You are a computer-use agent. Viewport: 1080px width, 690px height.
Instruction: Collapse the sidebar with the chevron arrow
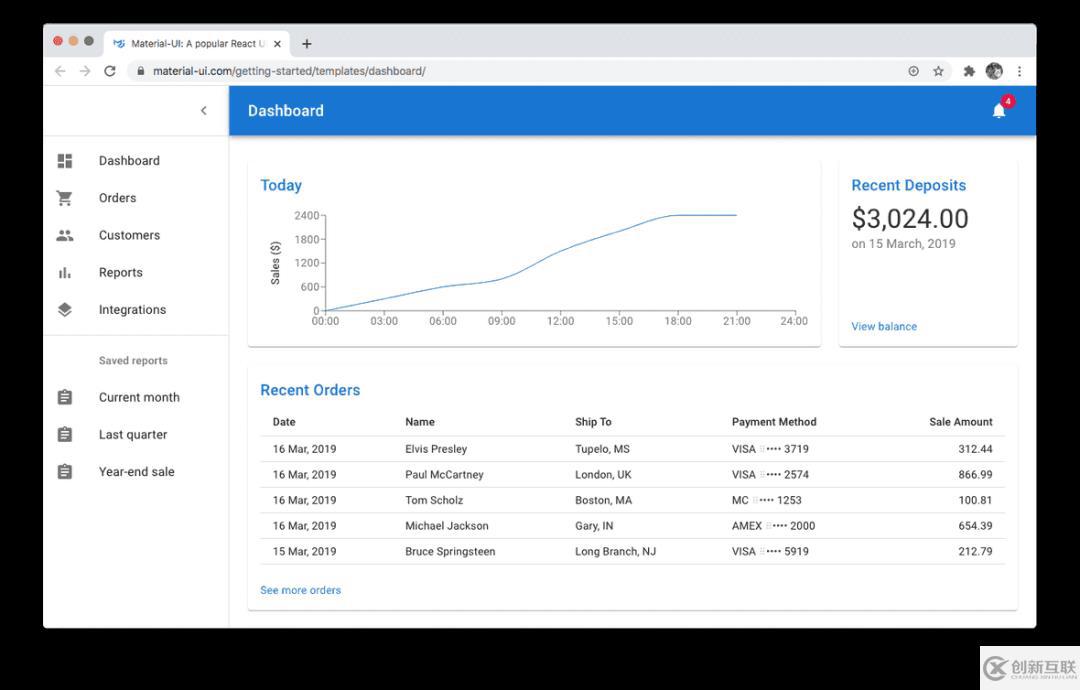click(204, 110)
